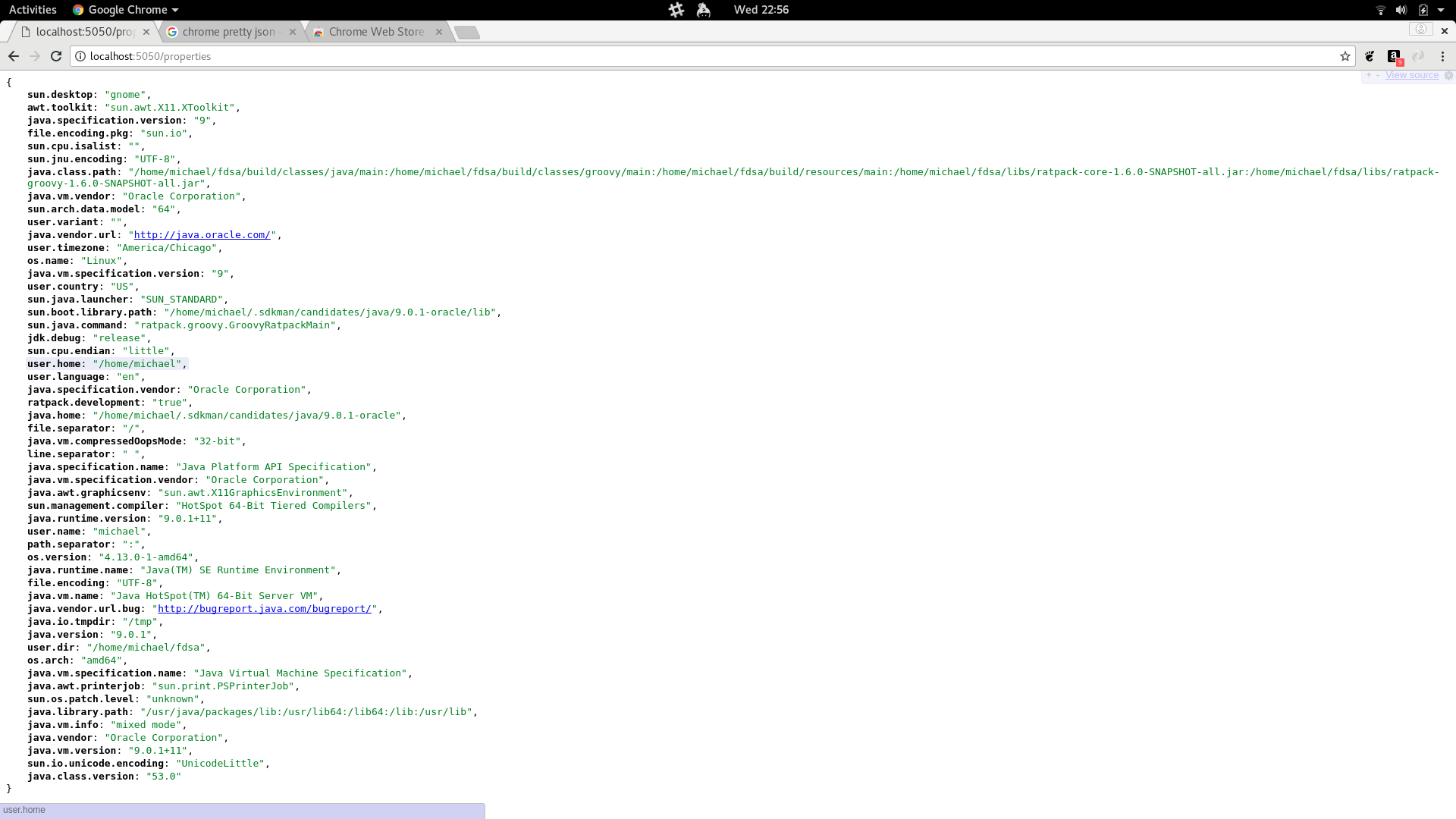Open the bugreport.java.com link
The width and height of the screenshot is (1456, 819).
point(265,609)
